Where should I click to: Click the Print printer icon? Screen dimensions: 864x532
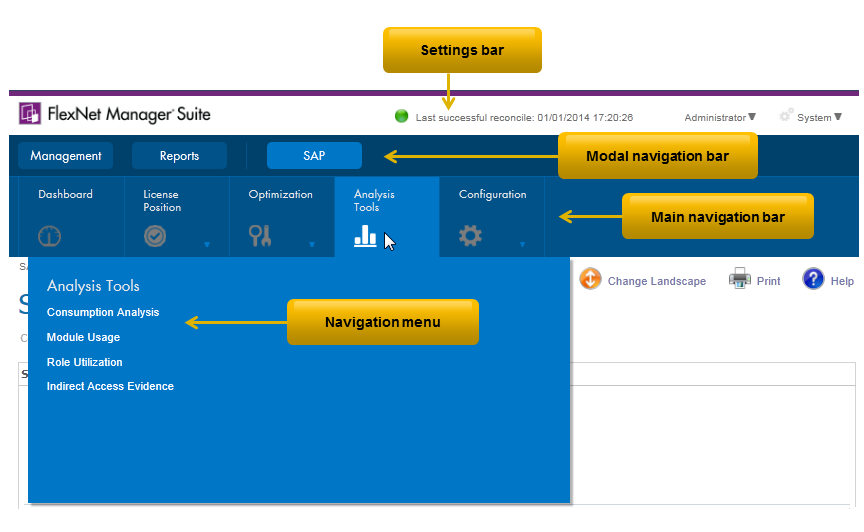(739, 279)
